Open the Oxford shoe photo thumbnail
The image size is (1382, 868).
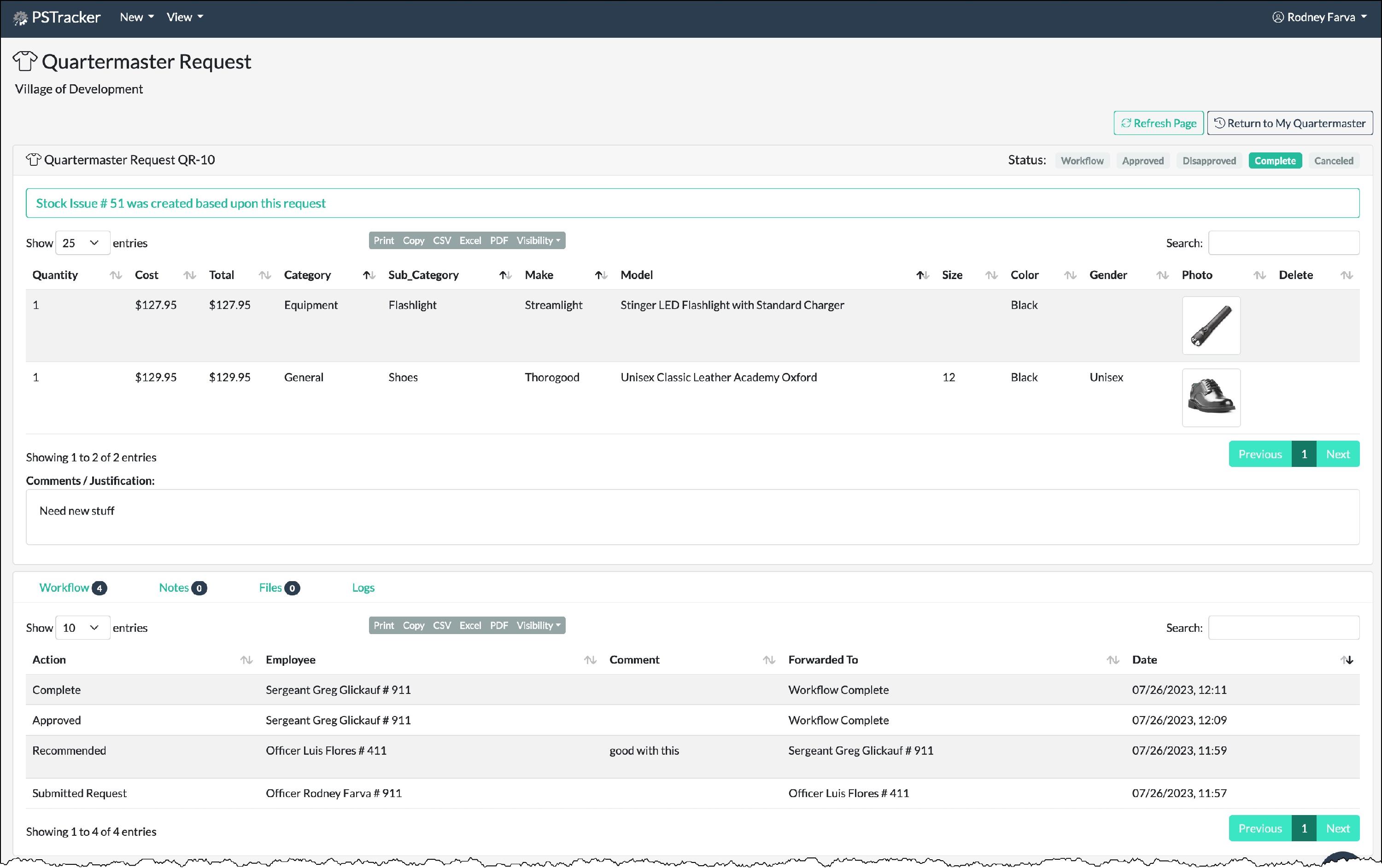[1211, 397]
